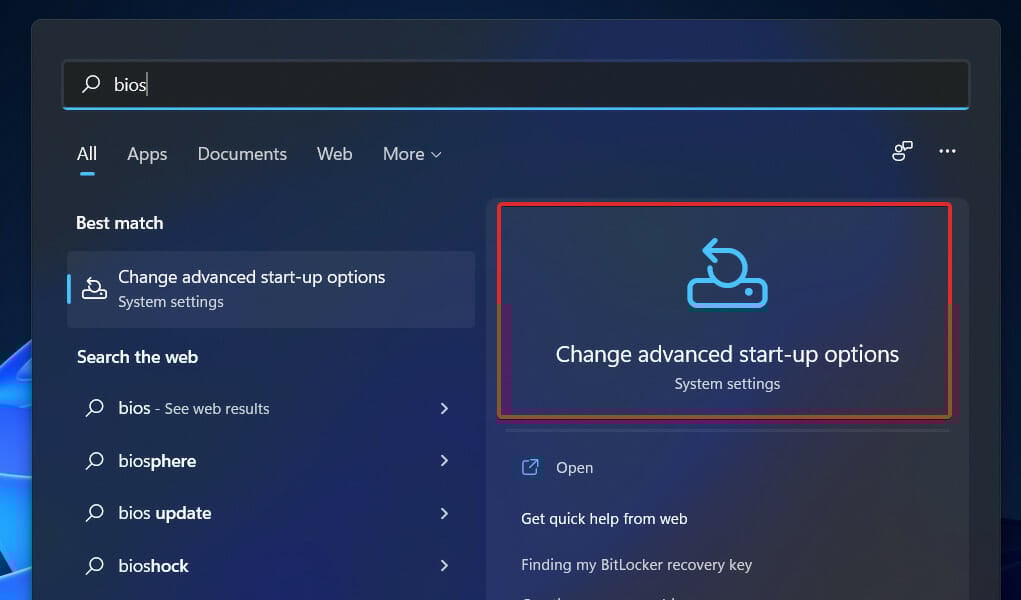This screenshot has height=600, width=1021.
Task: Open Finding my BitLocker recovery key
Action: (x=636, y=564)
